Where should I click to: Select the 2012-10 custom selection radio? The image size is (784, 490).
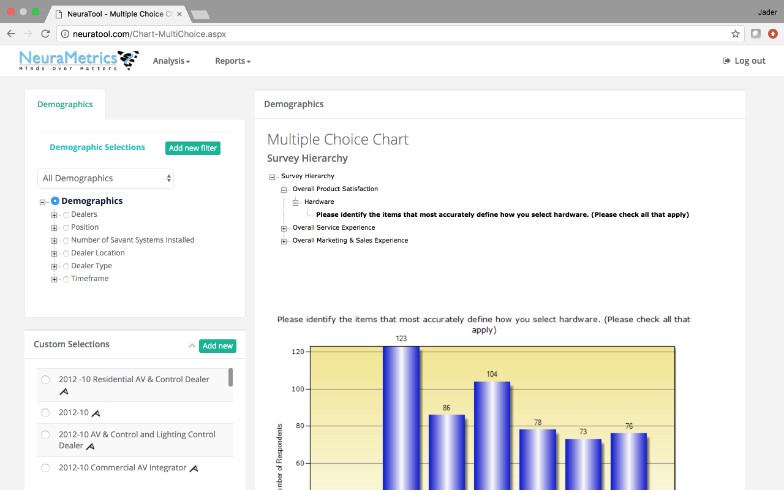click(46, 412)
